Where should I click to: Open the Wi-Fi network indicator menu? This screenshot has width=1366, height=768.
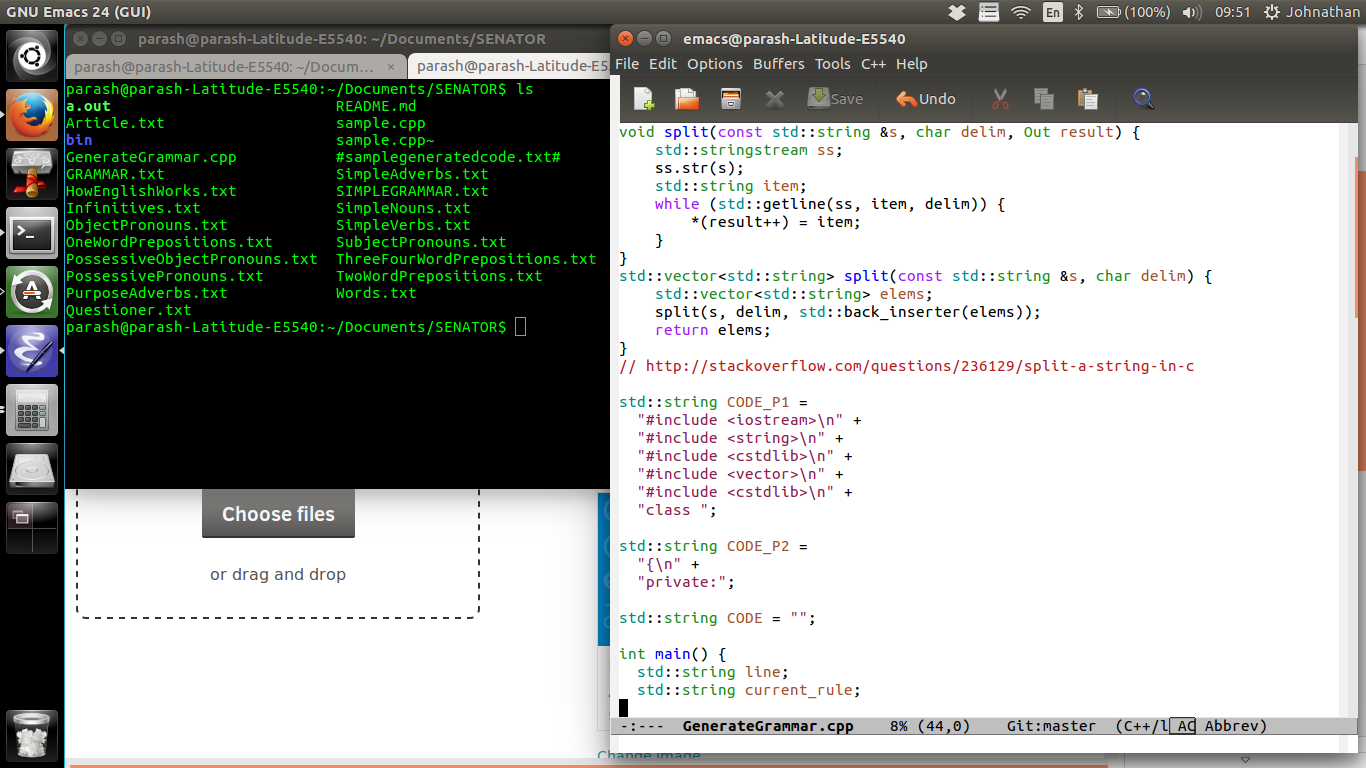1021,12
